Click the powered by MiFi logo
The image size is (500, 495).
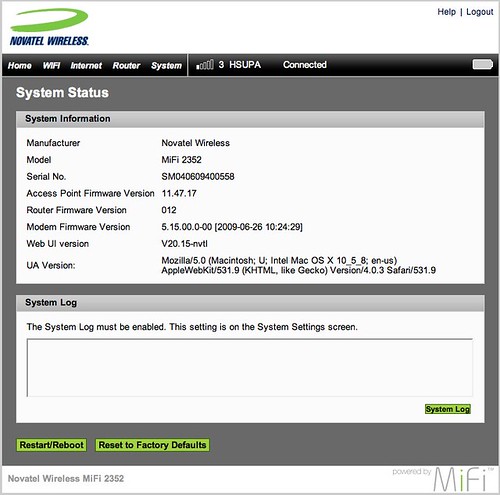click(443, 479)
